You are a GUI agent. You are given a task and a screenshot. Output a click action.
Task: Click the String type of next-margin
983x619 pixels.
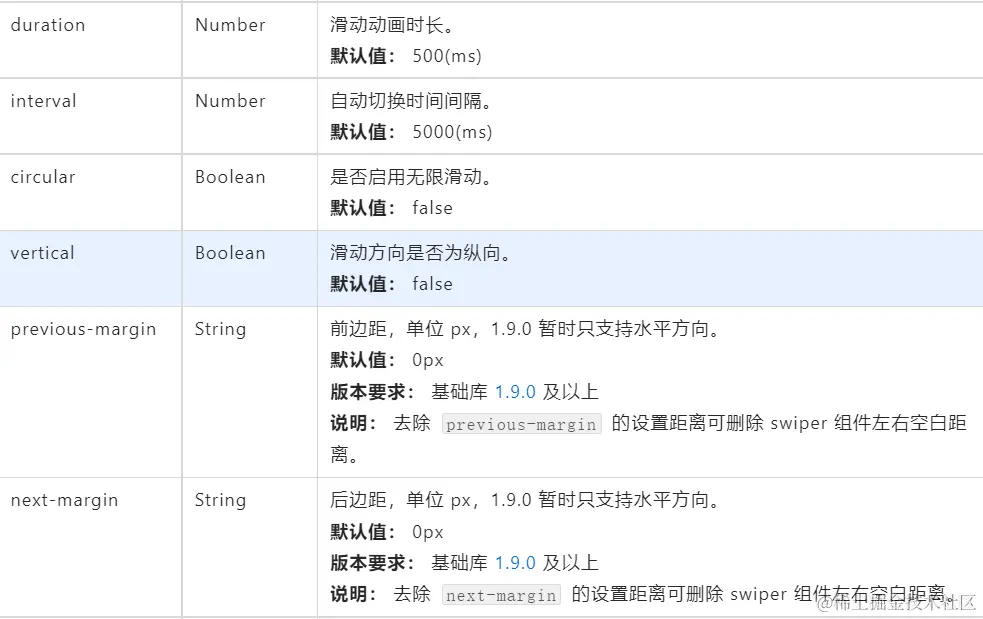(220, 500)
